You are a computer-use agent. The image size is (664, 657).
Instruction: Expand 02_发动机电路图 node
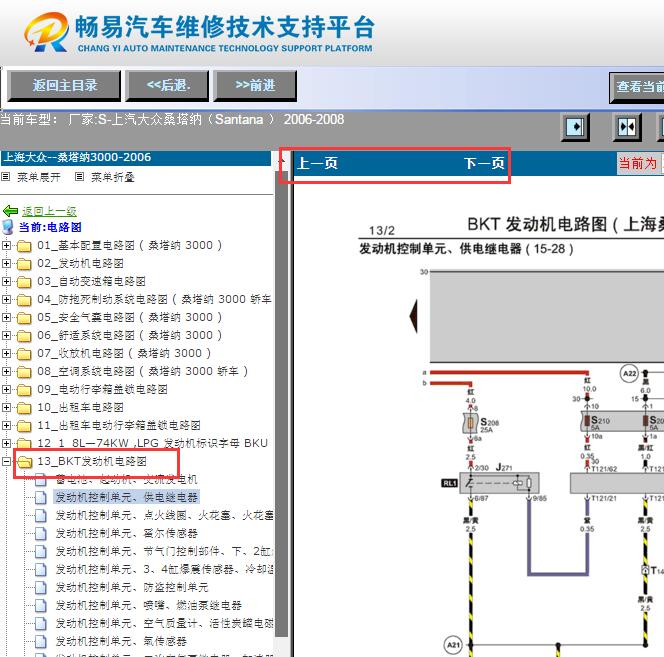click(6, 263)
